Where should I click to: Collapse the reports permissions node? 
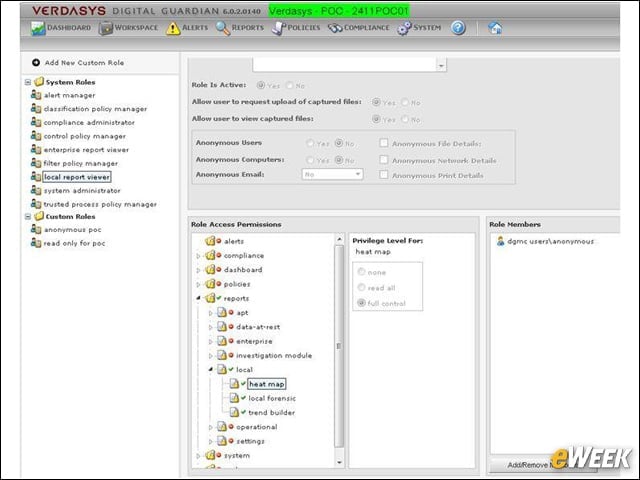[x=198, y=298]
